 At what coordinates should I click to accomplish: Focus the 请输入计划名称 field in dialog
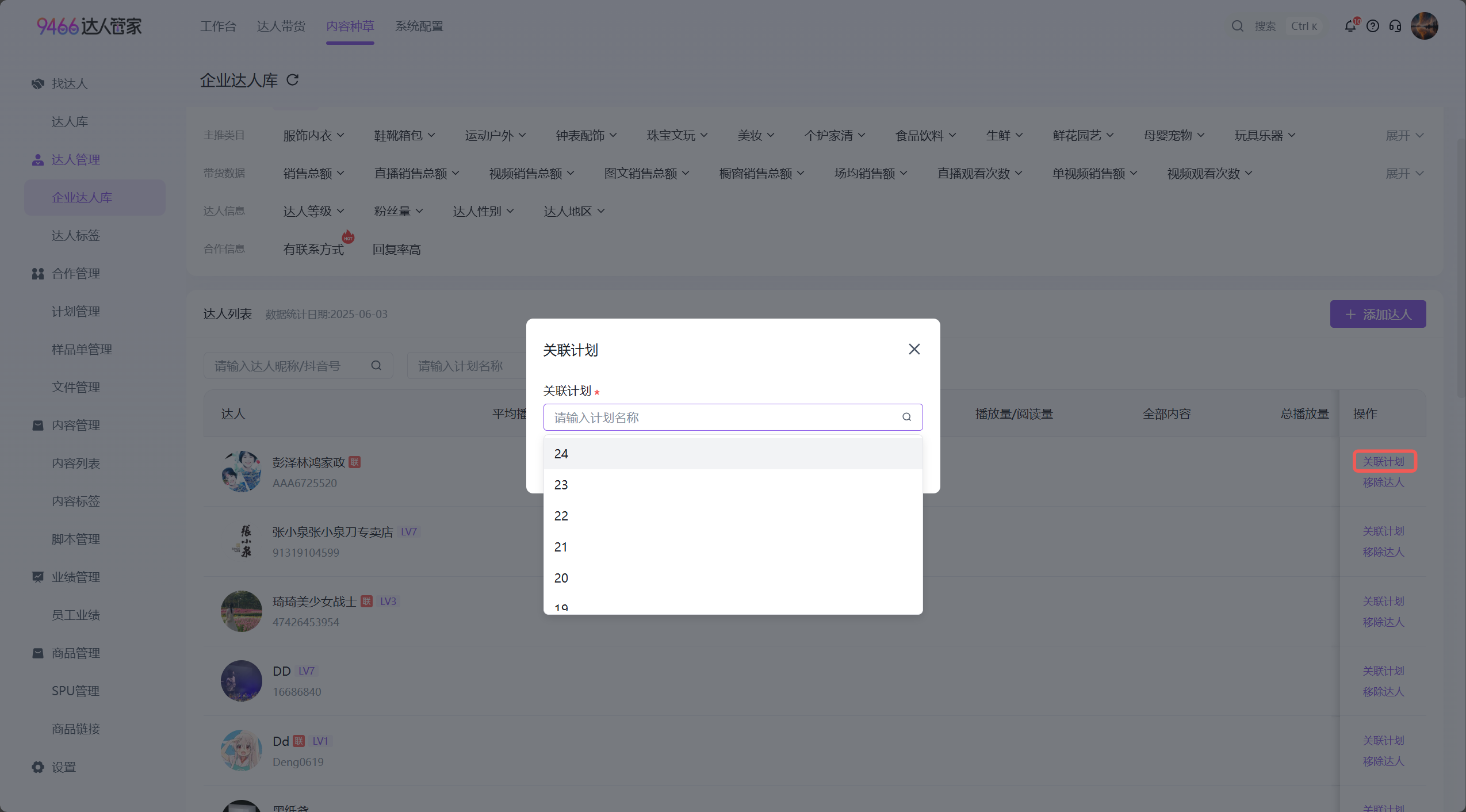point(733,417)
